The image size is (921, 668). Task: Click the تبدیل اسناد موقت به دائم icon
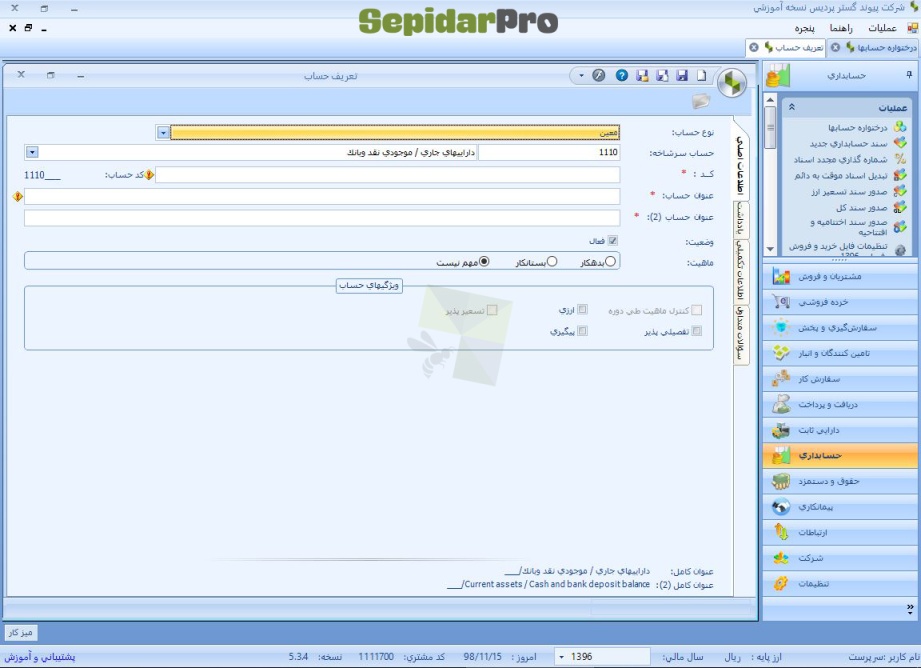(x=899, y=174)
